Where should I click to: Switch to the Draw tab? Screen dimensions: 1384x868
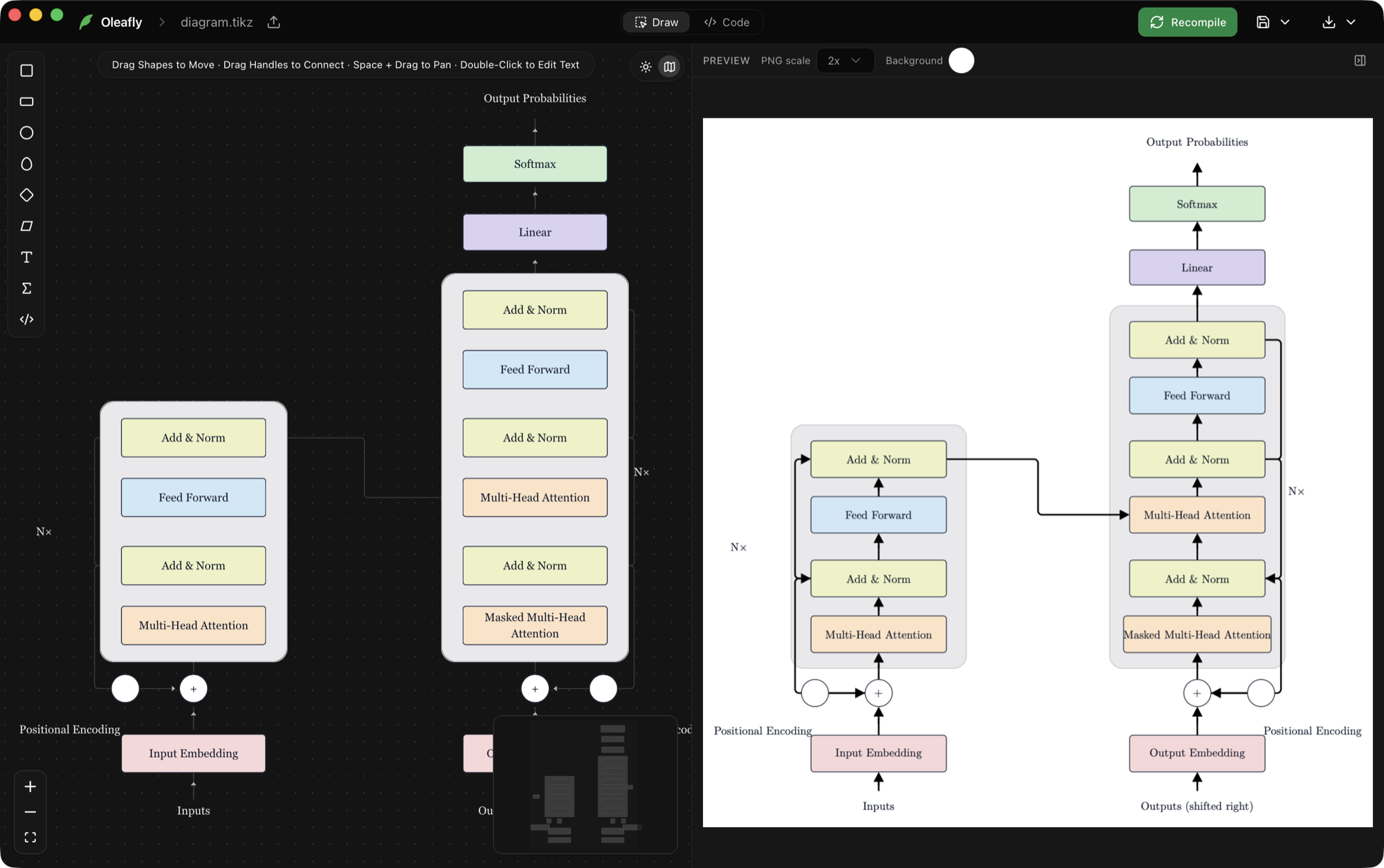click(x=657, y=22)
